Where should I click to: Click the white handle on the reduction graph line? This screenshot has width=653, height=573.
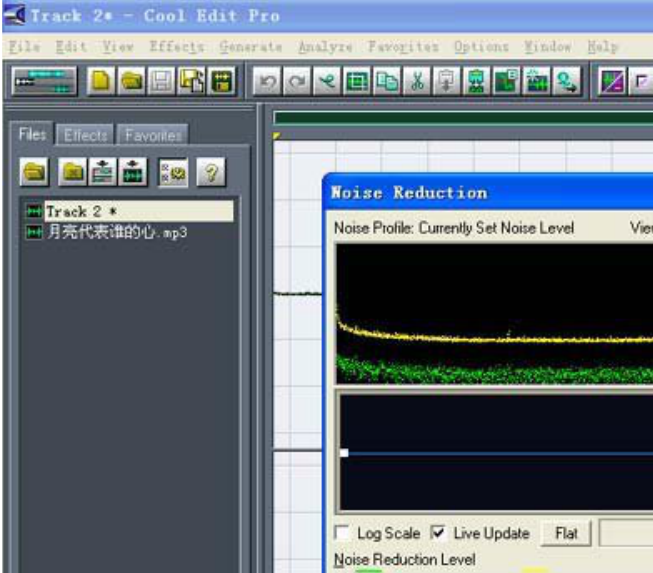(x=344, y=453)
